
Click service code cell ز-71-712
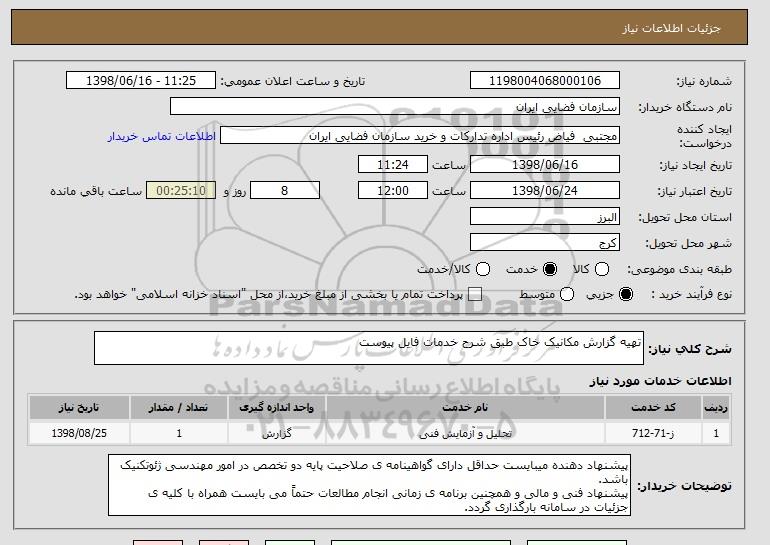pos(653,434)
